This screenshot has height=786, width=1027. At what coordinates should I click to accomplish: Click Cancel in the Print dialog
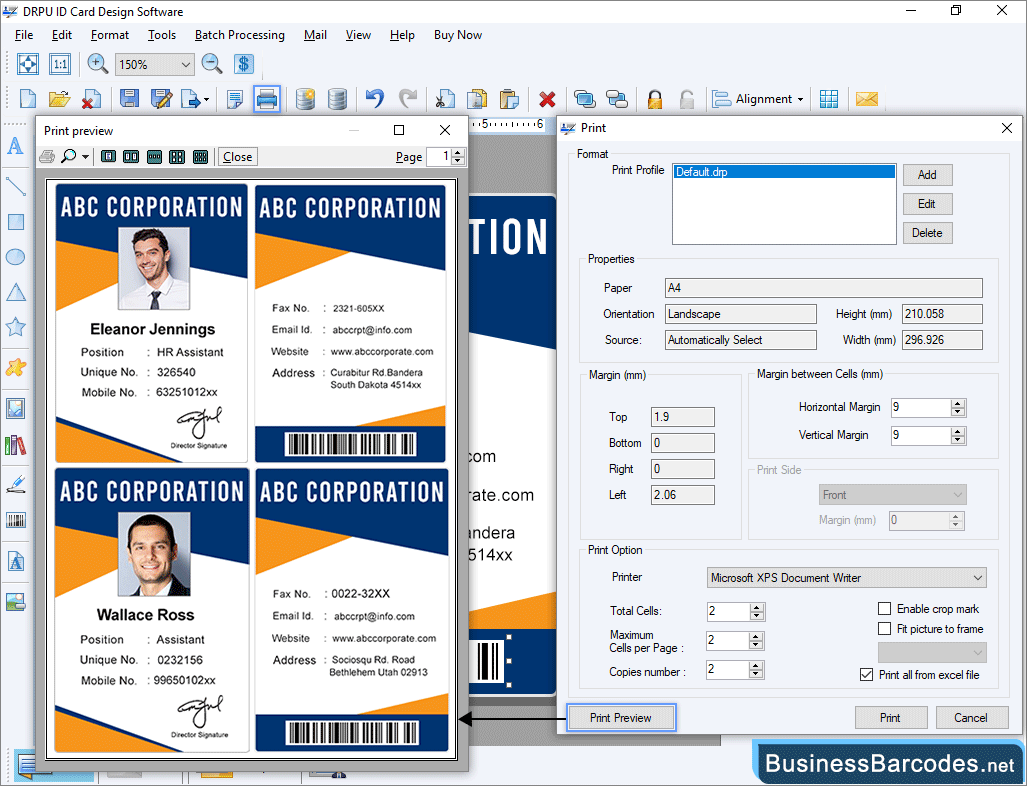tap(971, 717)
